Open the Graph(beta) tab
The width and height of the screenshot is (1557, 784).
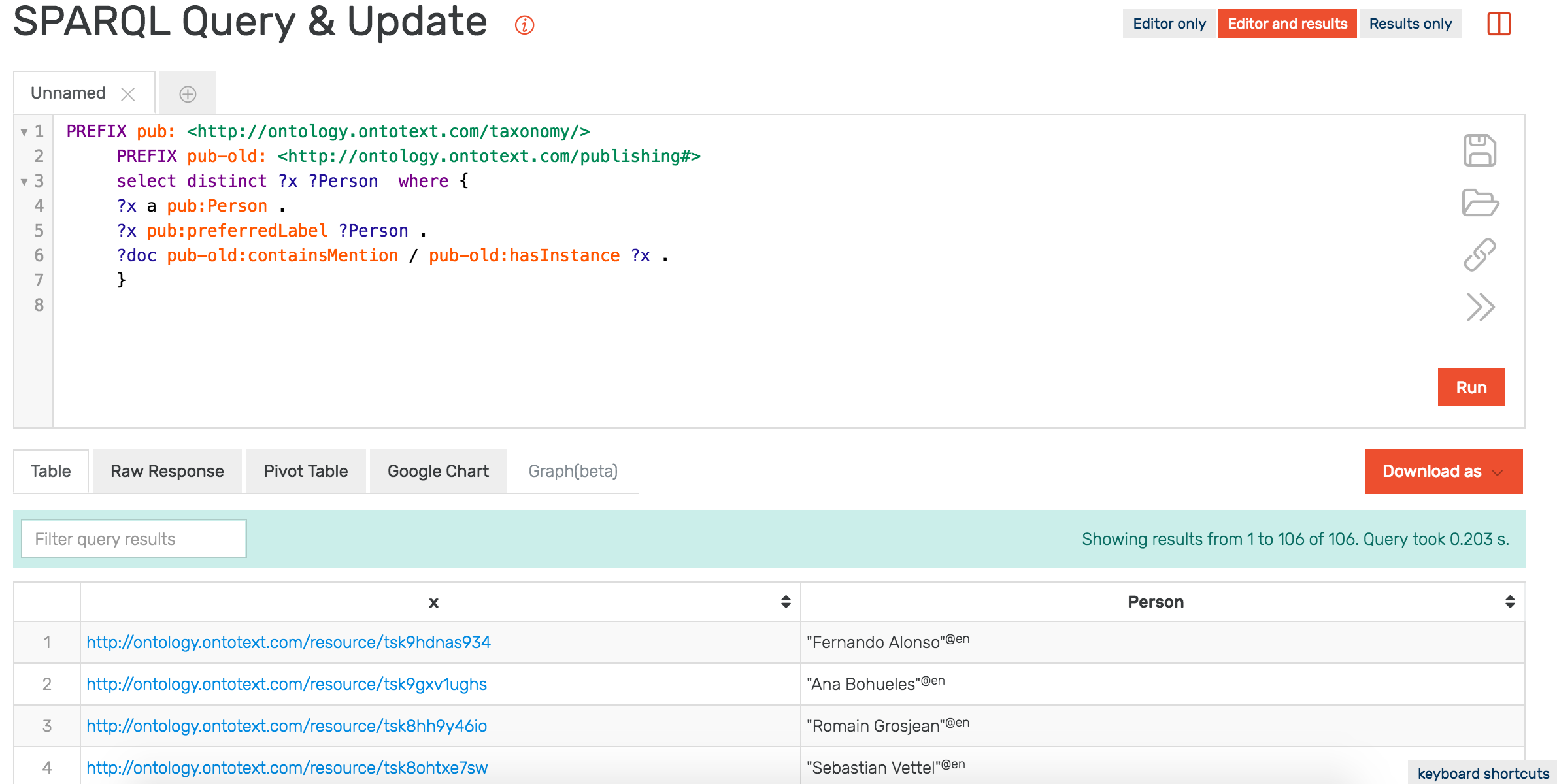[573, 472]
